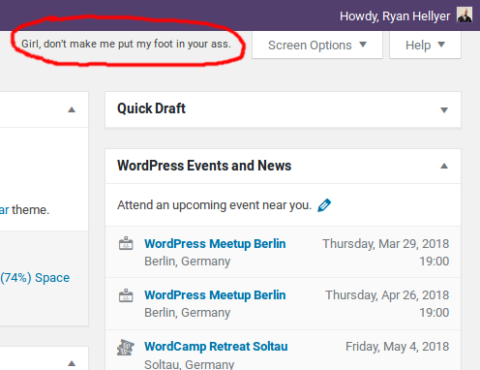
Task: Collapse the bottom-left dashboard widget
Action: (x=72, y=363)
